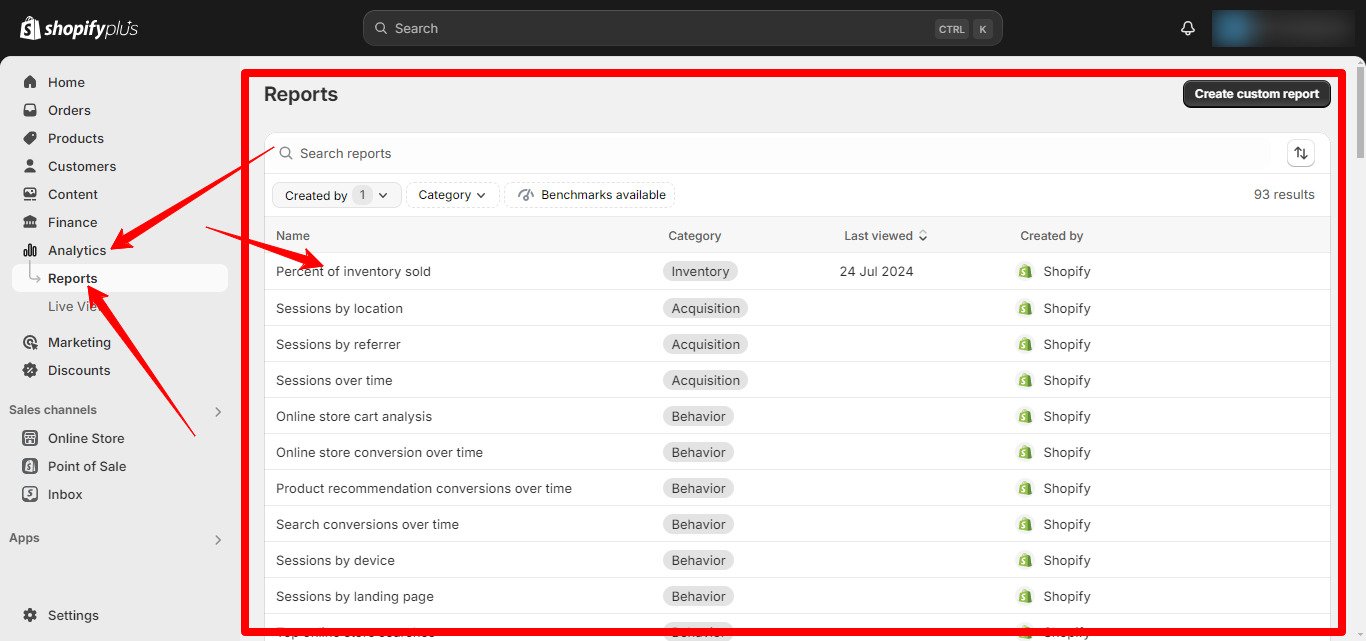Open the Percent of inventory sold report
The height and width of the screenshot is (641, 1366).
352,271
